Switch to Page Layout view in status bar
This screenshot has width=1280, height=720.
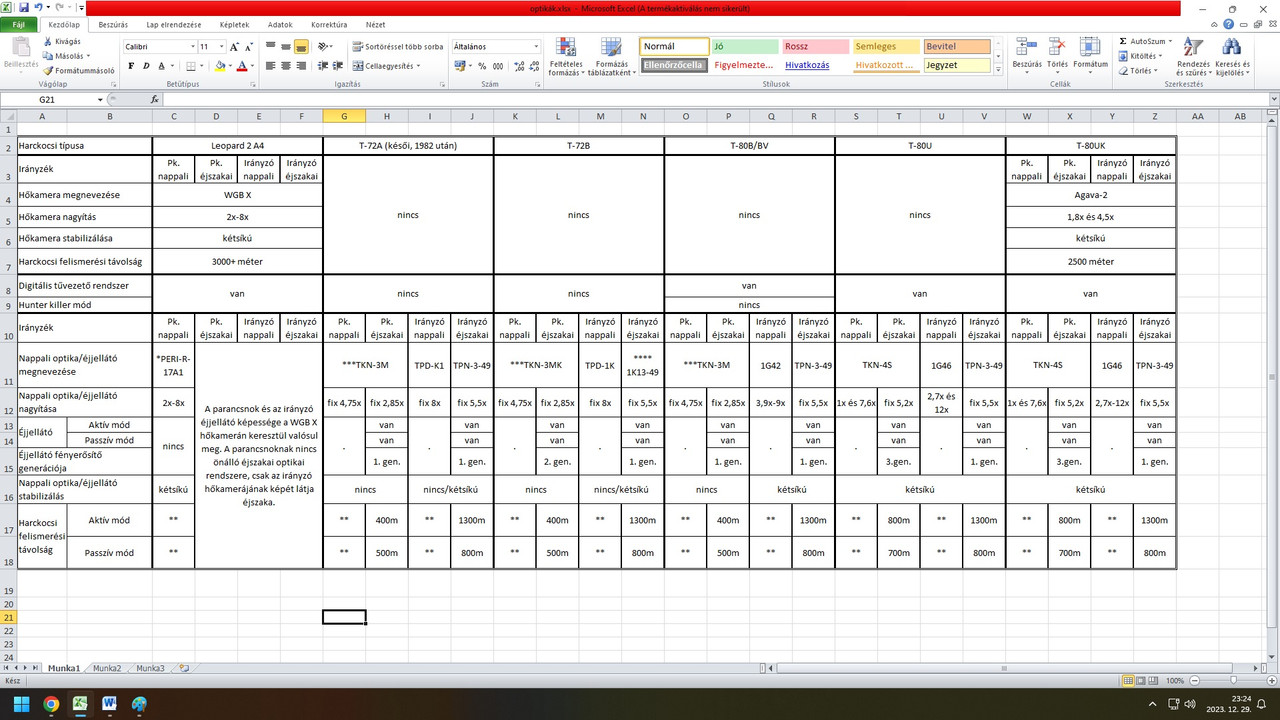point(1141,680)
